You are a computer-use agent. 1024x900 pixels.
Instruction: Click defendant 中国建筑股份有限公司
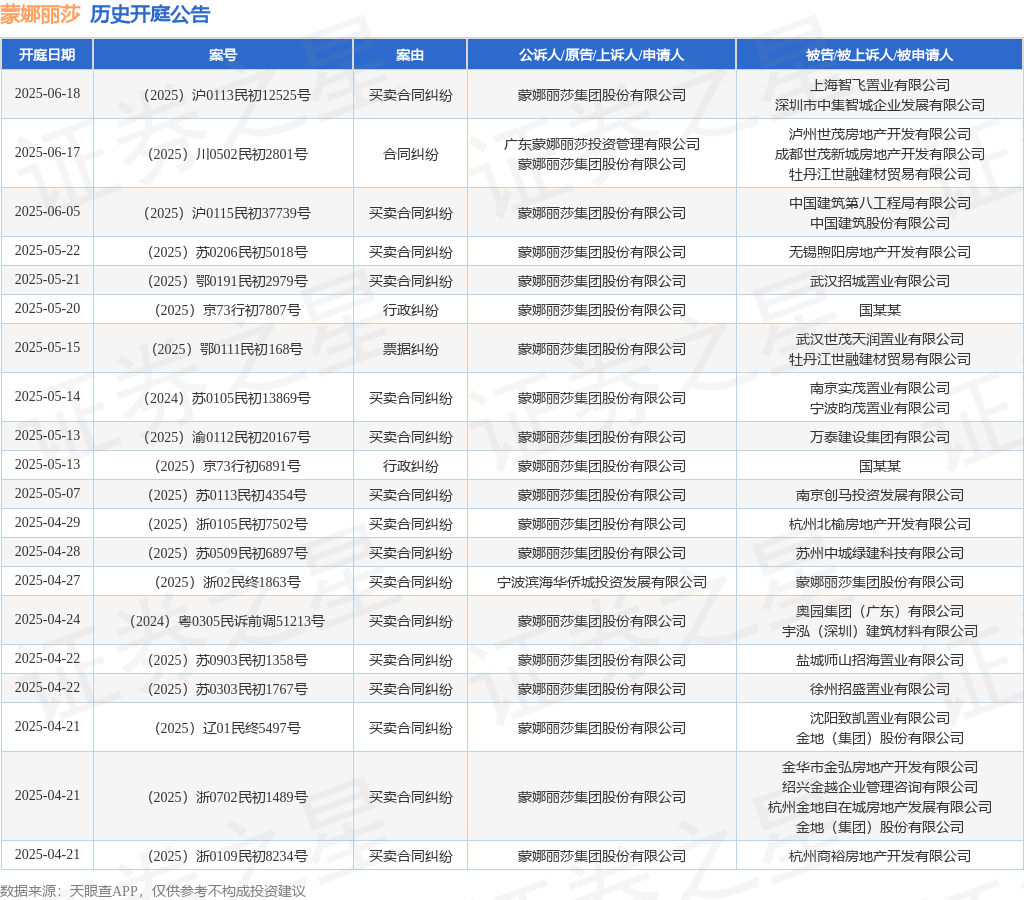[x=880, y=223]
